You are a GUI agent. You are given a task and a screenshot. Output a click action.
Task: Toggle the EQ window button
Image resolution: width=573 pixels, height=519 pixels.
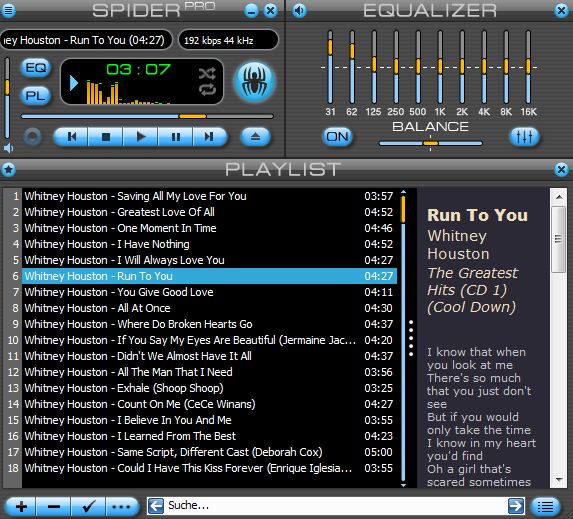pos(35,68)
